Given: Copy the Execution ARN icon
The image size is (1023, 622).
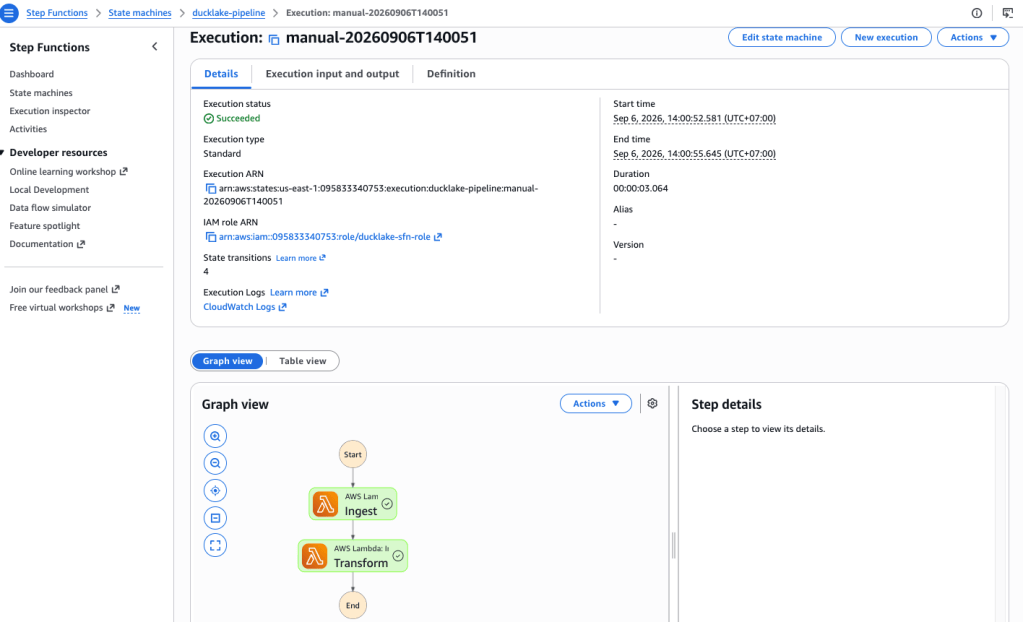Looking at the screenshot, I should coord(211,189).
